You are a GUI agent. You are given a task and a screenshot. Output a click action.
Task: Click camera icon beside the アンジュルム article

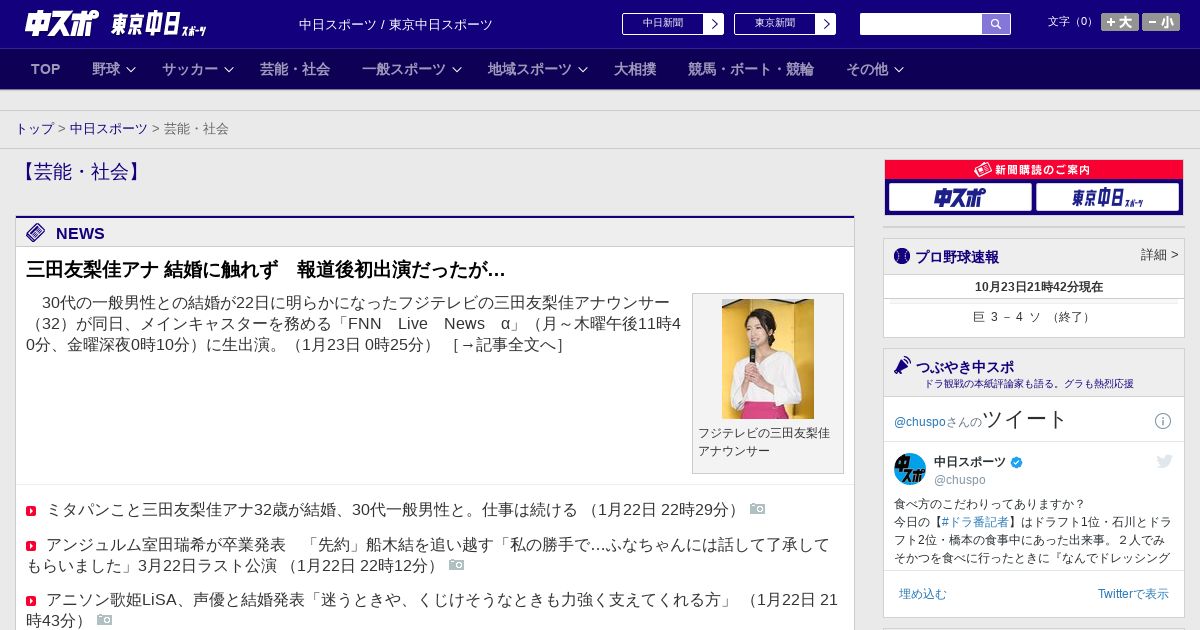[457, 565]
